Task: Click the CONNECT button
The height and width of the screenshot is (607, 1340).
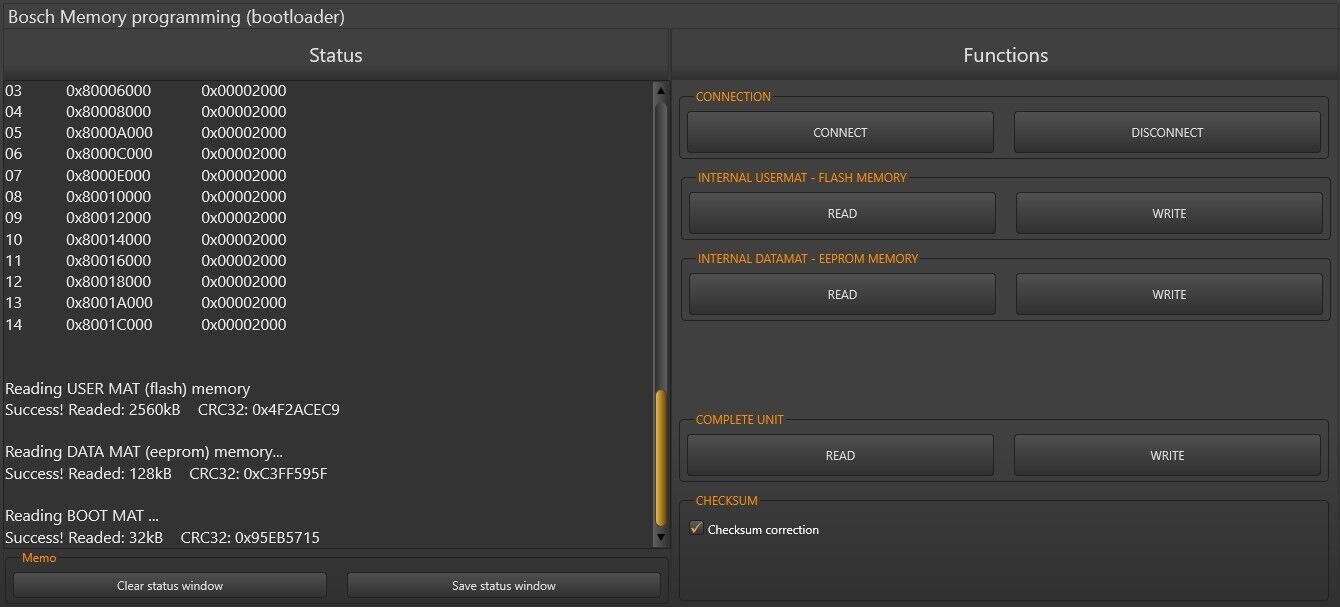Action: [840, 132]
